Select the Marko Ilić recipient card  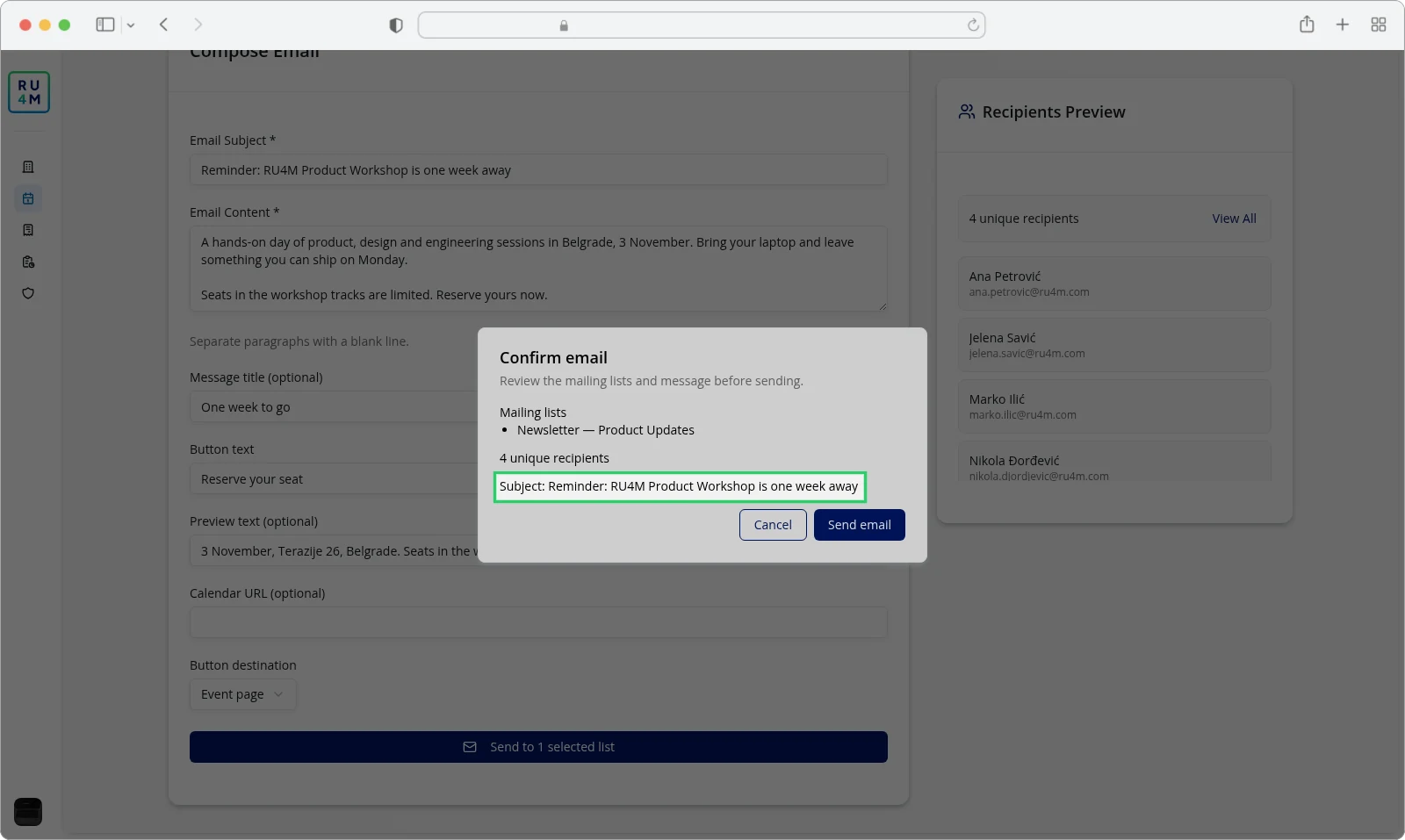1114,406
